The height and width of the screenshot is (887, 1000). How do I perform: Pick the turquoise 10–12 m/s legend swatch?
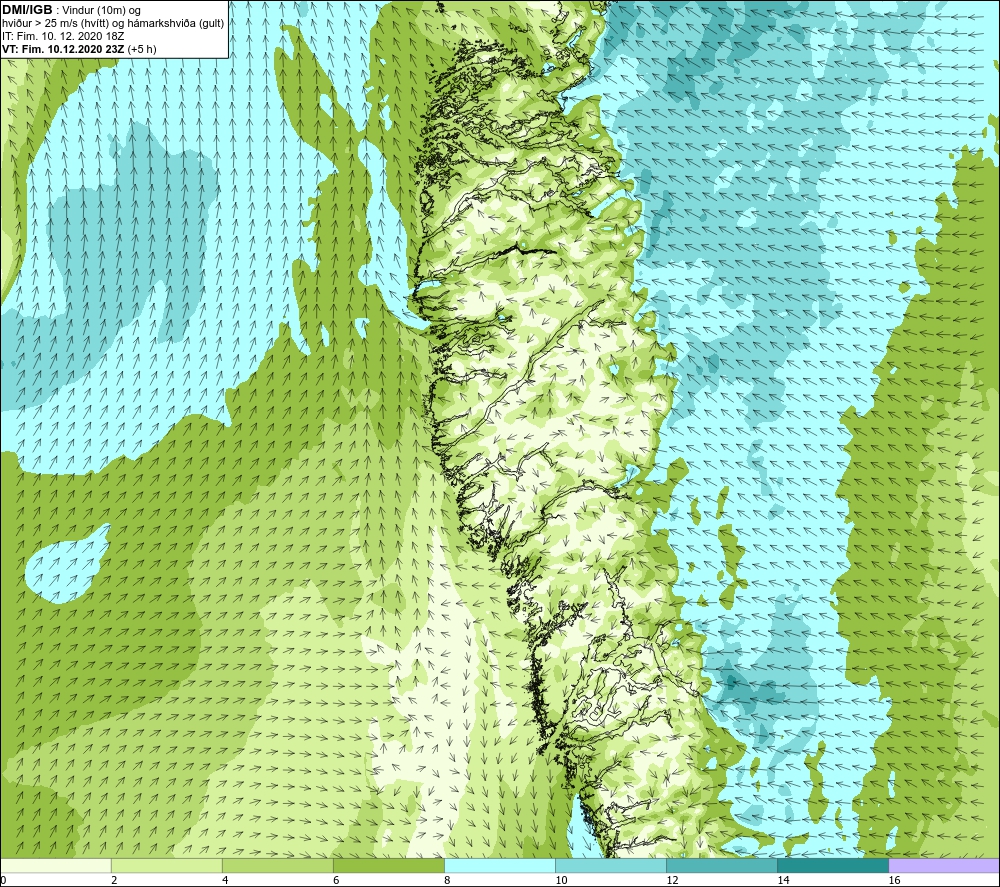tap(611, 865)
